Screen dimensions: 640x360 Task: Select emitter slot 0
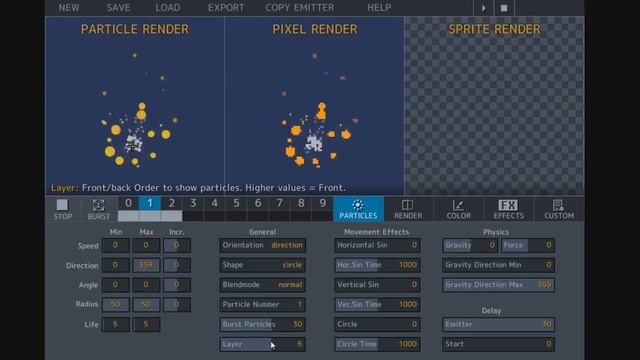pos(128,203)
